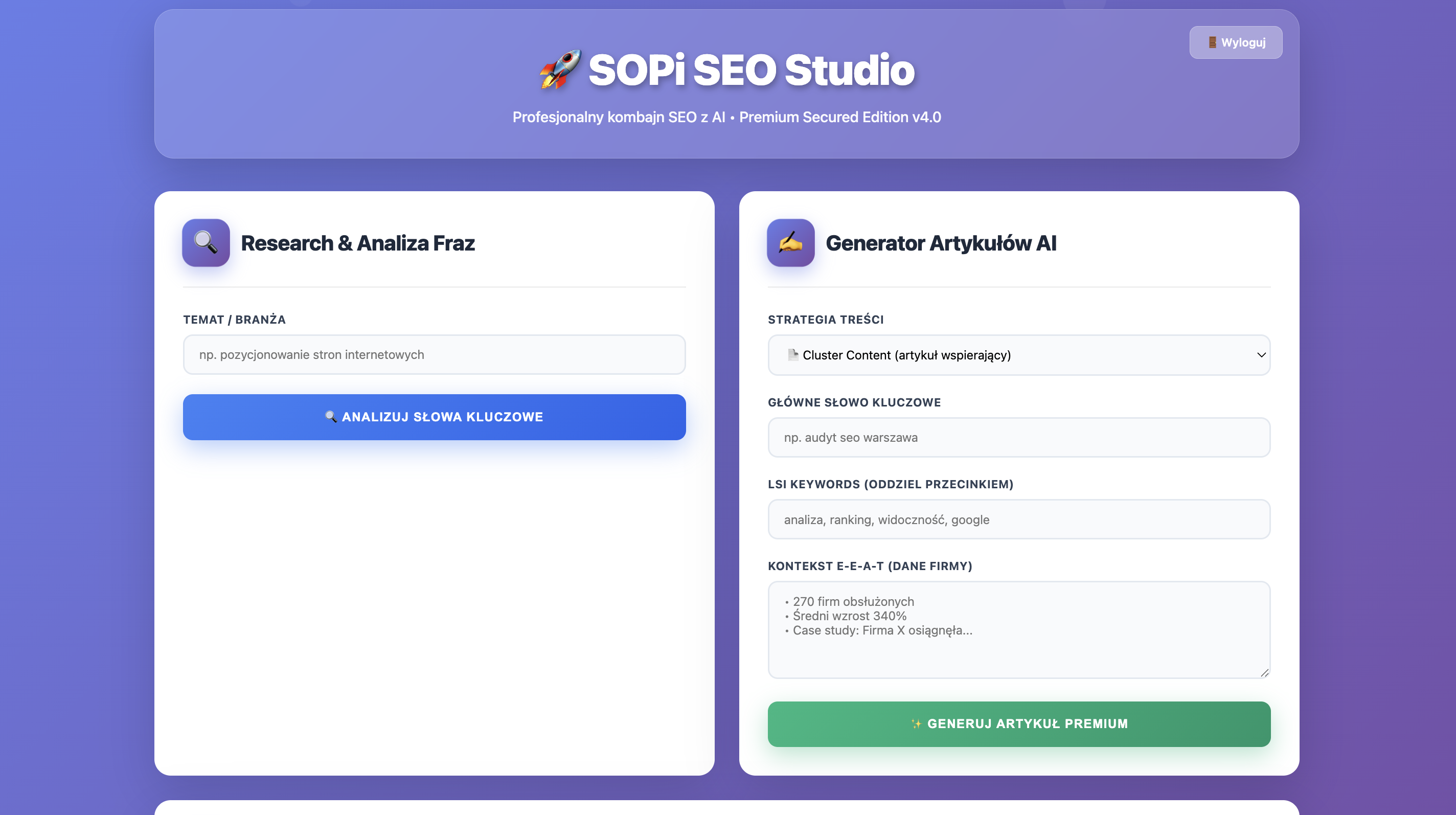Click the writing hand Generator section icon
Image resolution: width=1456 pixels, height=815 pixels.
tap(790, 242)
